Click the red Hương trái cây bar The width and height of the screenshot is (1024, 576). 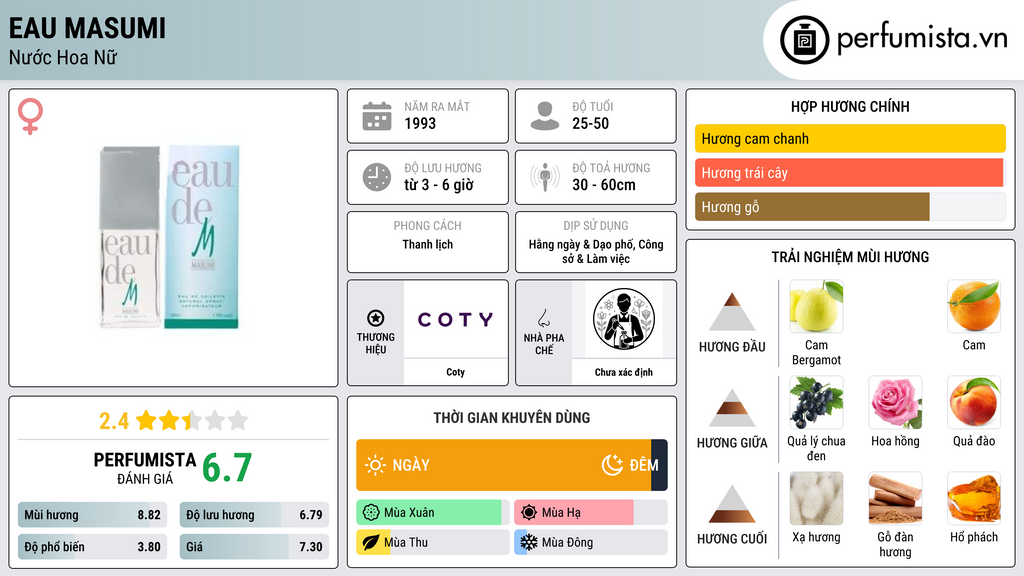849,173
